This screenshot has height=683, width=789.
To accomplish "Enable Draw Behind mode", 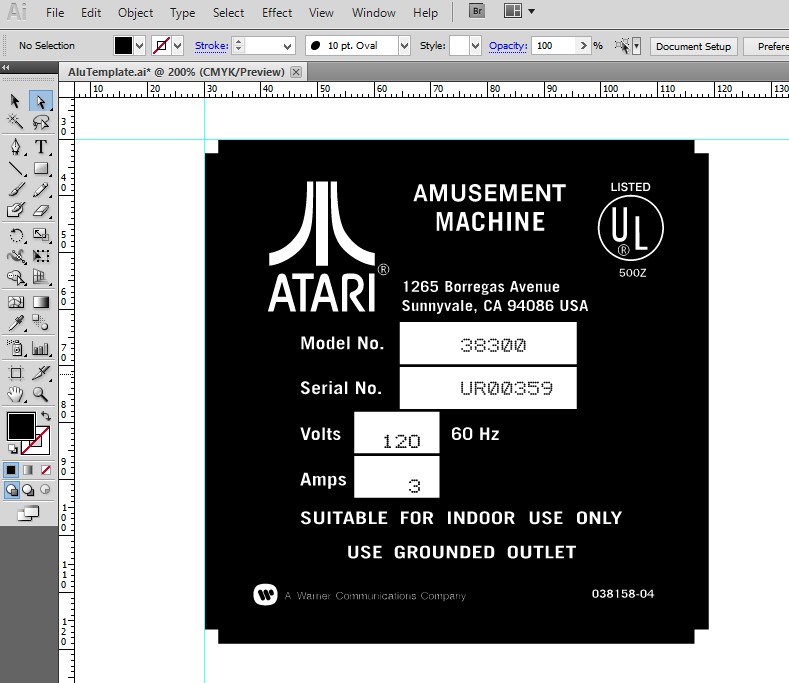I will [28, 490].
